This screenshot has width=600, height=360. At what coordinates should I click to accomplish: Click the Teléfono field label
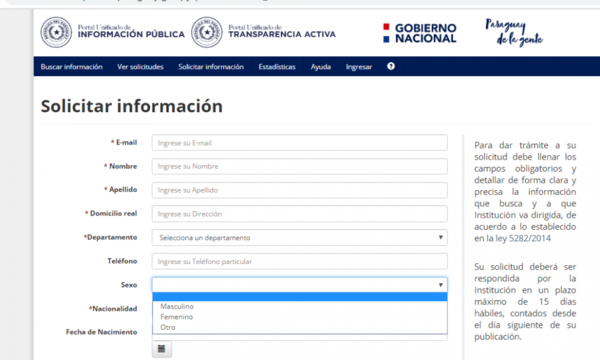coord(122,261)
